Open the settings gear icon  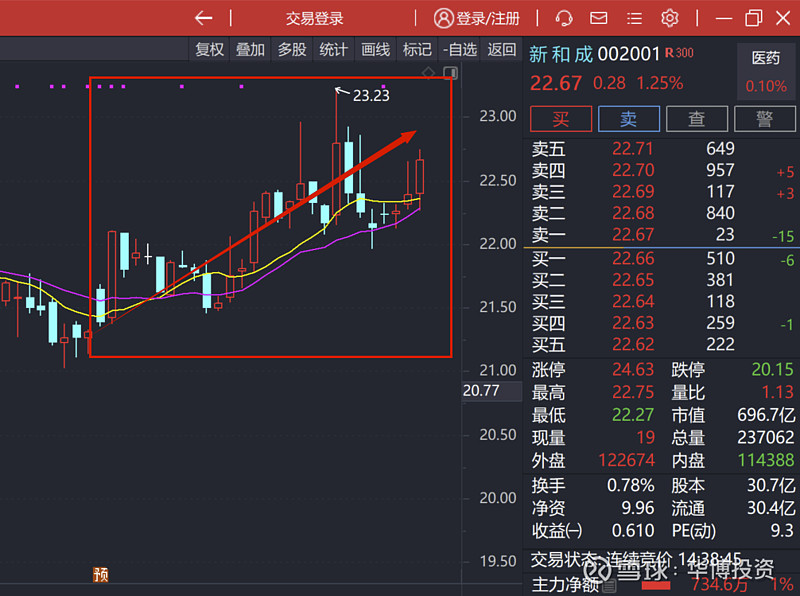[x=669, y=18]
